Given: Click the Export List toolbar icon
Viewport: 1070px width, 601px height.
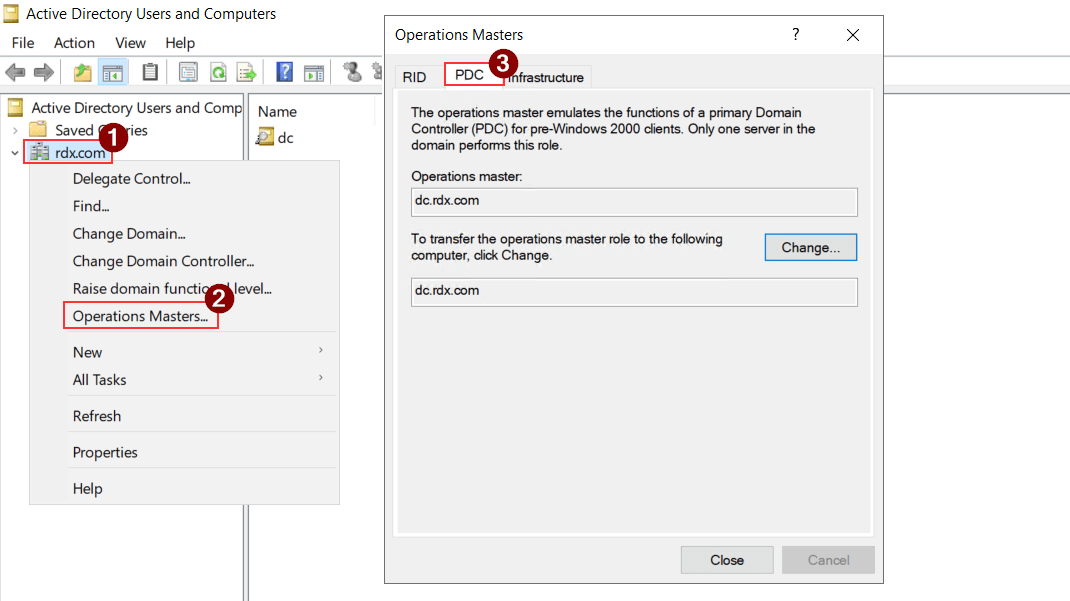Looking at the screenshot, I should pos(246,72).
